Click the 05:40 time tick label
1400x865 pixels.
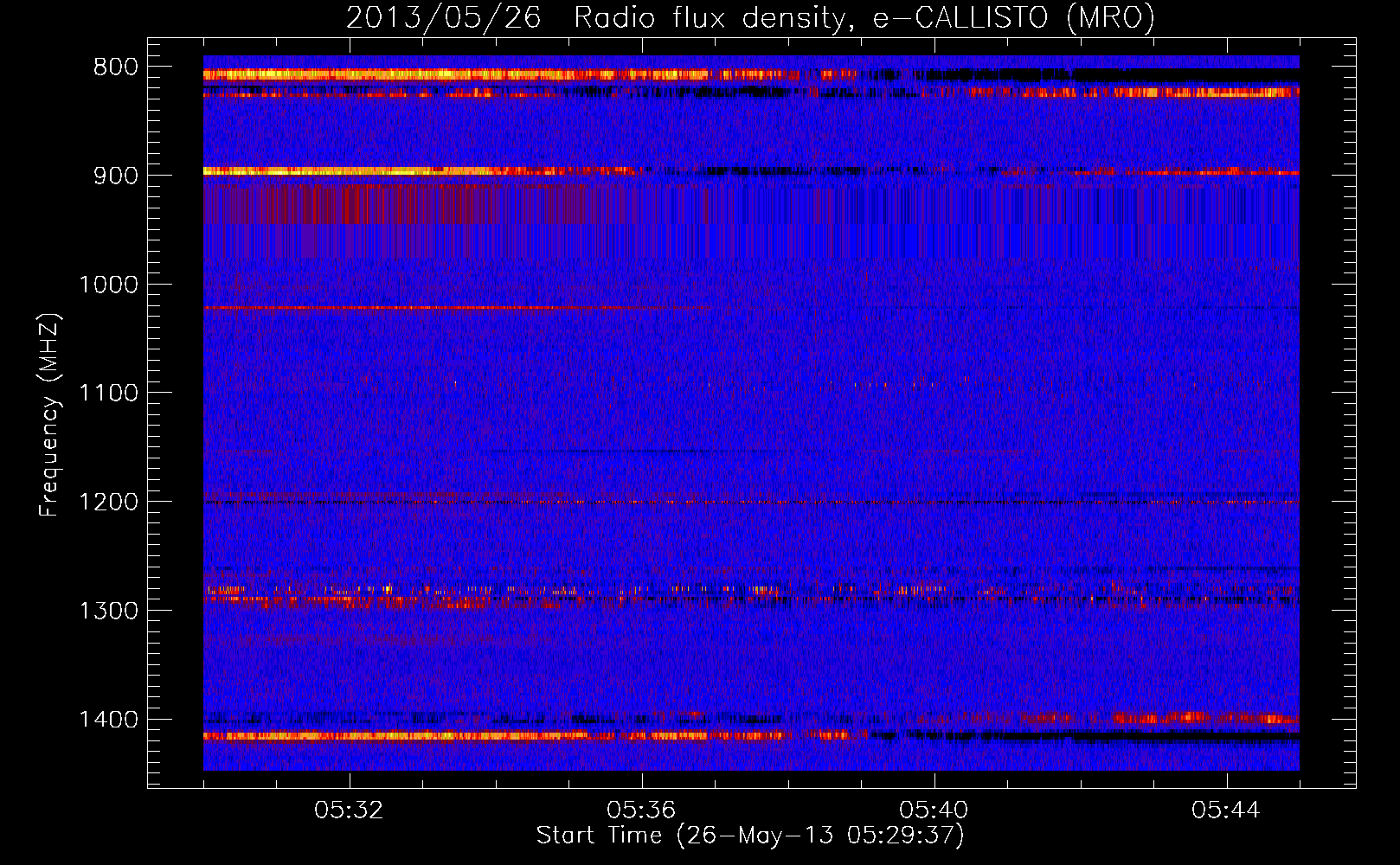[934, 811]
